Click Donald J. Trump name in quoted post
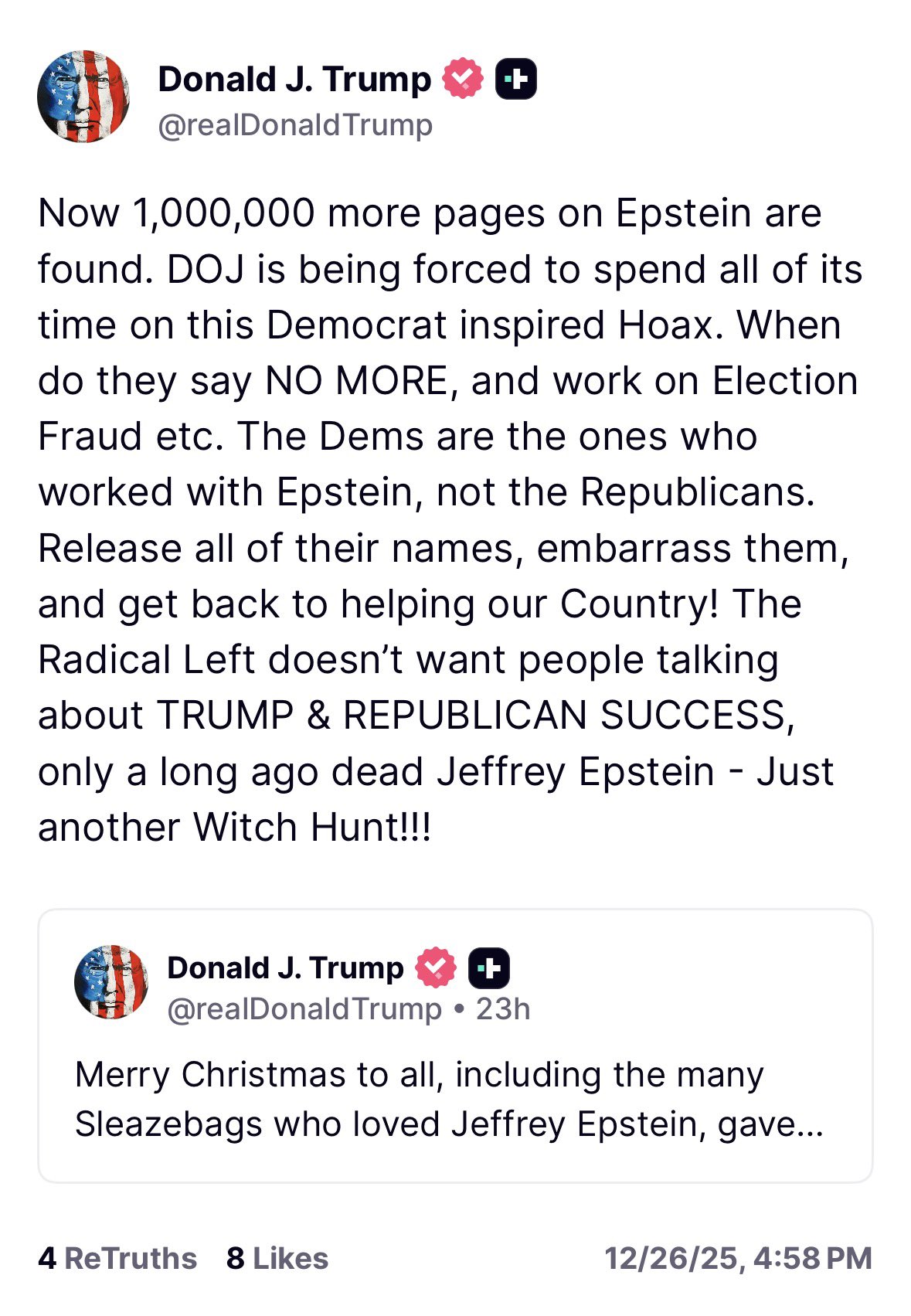911x1316 pixels. (x=285, y=967)
